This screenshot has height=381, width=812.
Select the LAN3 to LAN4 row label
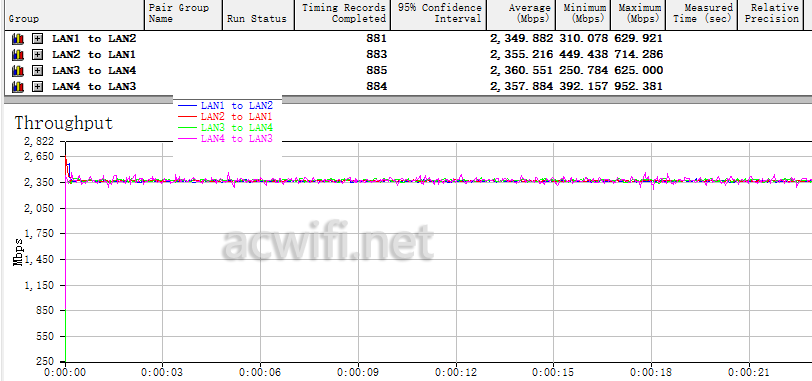pyautogui.click(x=94, y=70)
